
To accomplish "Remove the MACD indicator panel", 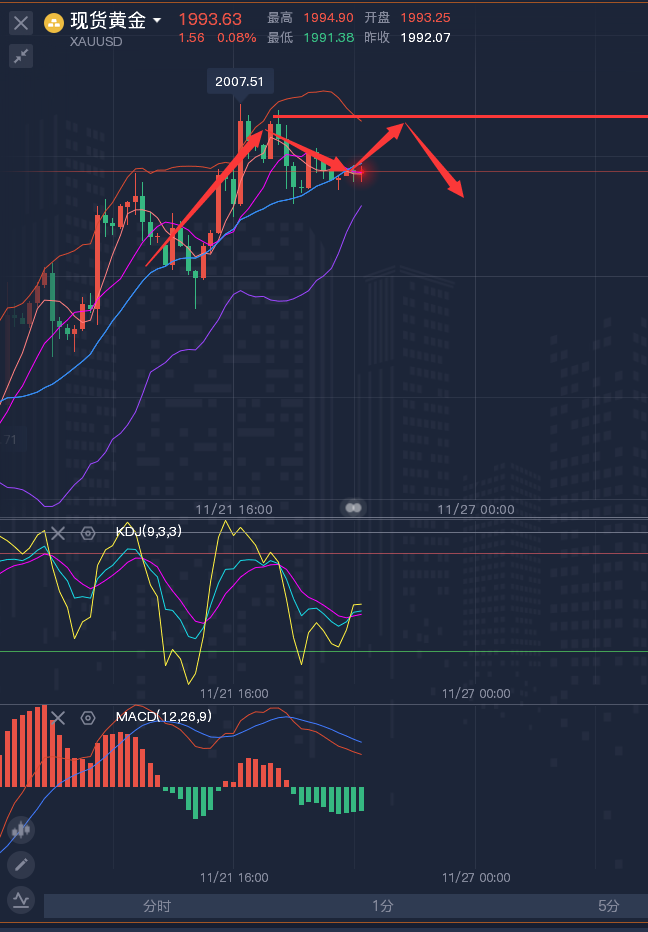I will 58,717.
